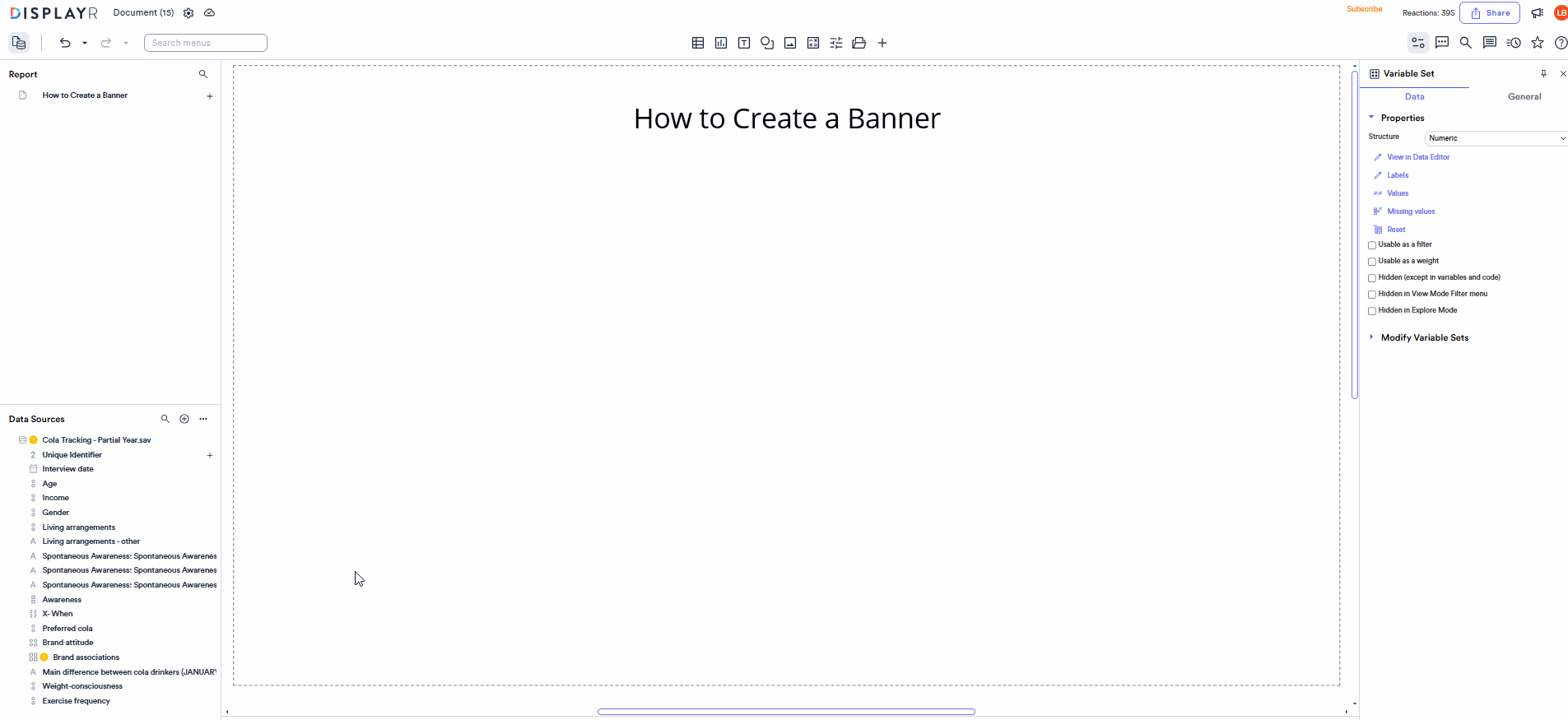The height and width of the screenshot is (720, 1568).
Task: Select the Exercise frequency variable
Action: pos(76,701)
